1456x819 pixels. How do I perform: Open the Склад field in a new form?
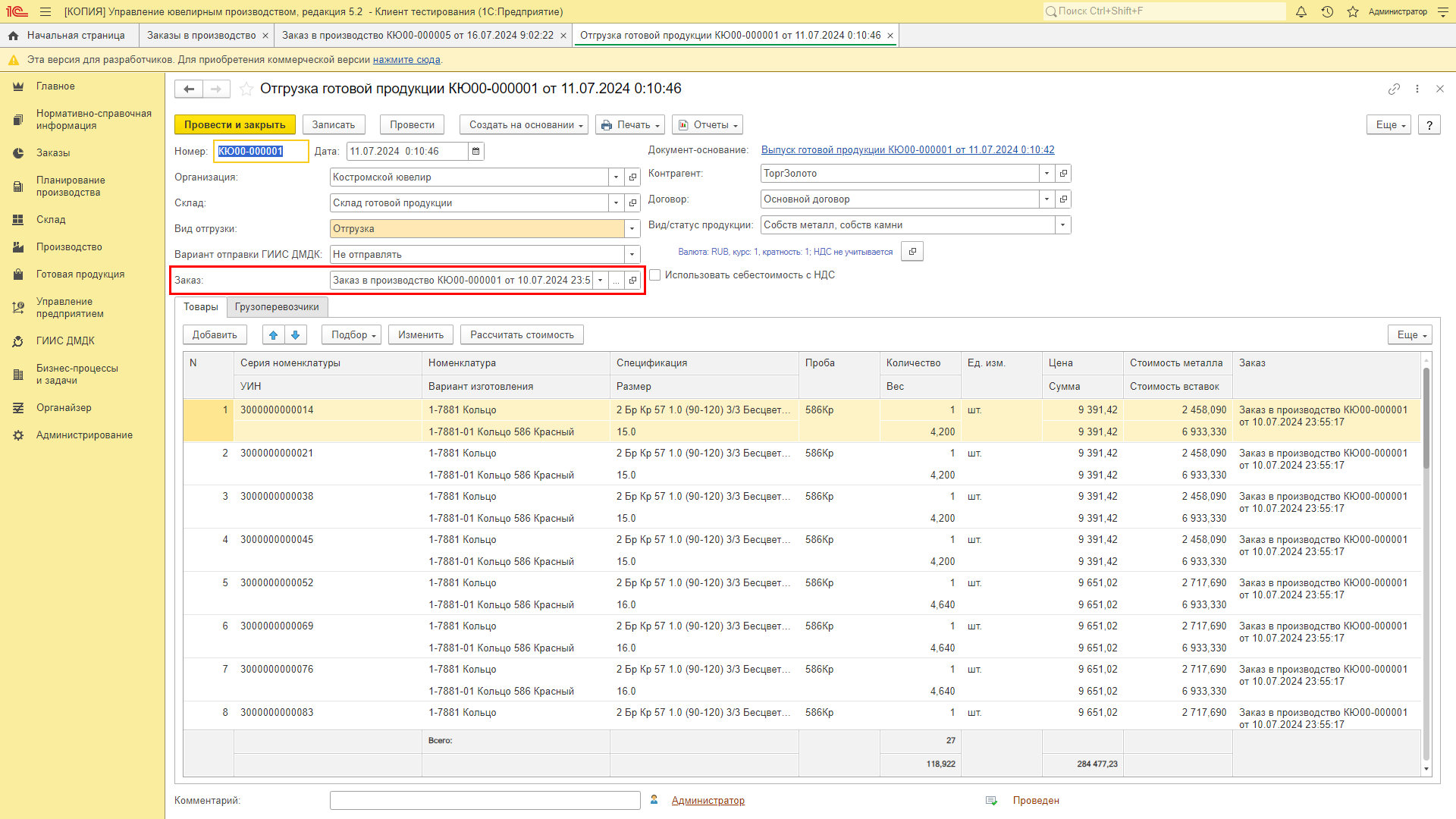click(632, 203)
